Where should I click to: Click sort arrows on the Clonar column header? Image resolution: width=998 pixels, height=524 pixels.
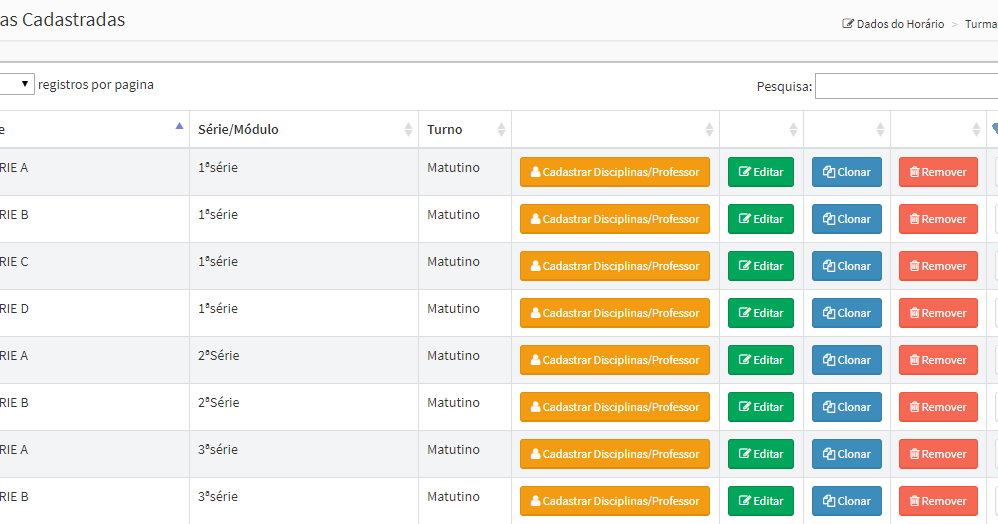point(880,130)
